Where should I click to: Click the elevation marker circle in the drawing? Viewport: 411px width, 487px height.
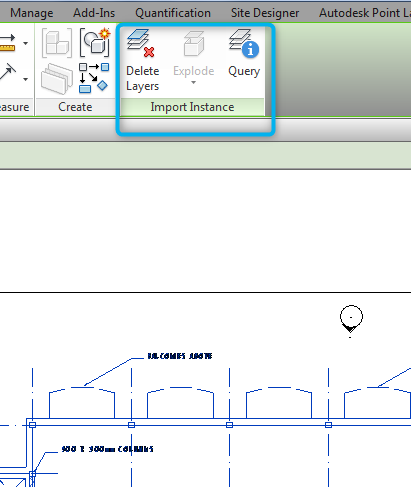351,317
